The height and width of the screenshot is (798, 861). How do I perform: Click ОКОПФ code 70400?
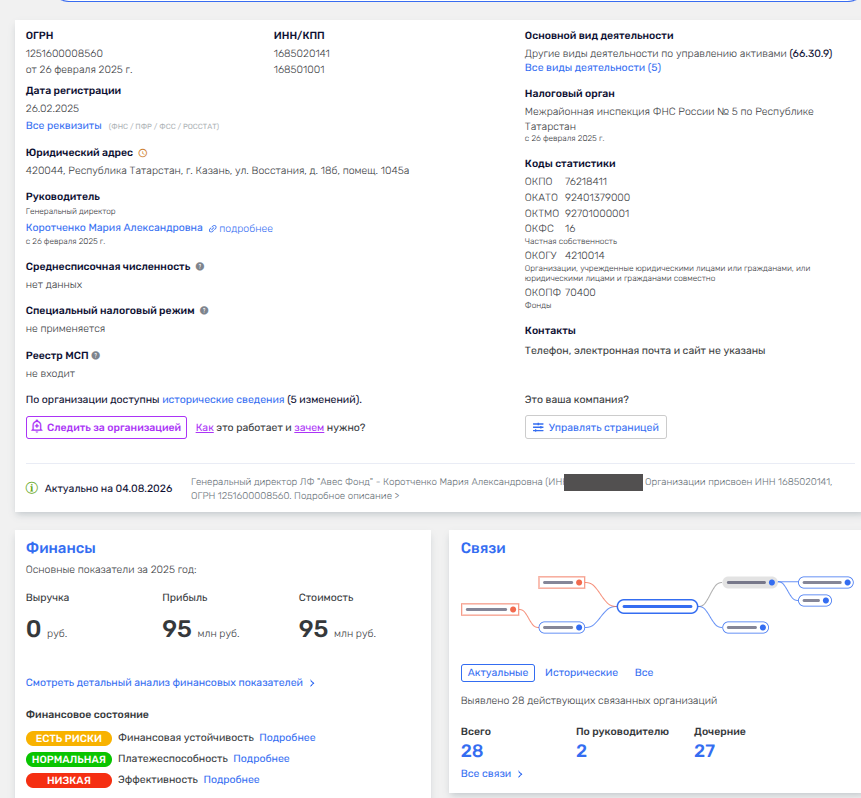coord(580,292)
